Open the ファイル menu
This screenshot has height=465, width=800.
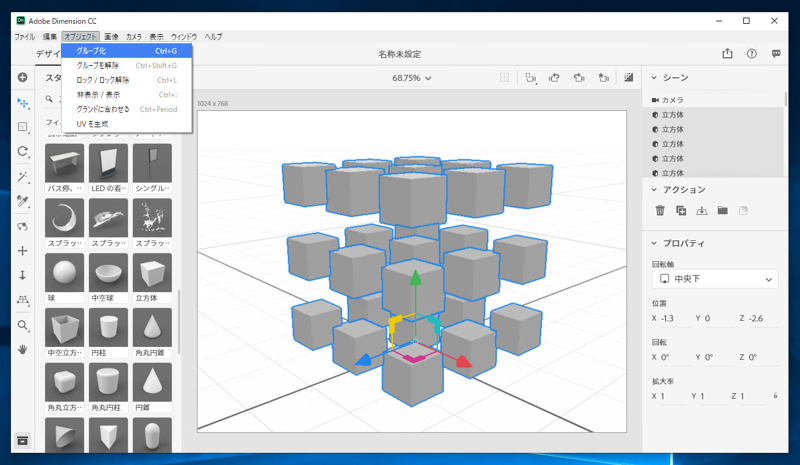[24, 37]
